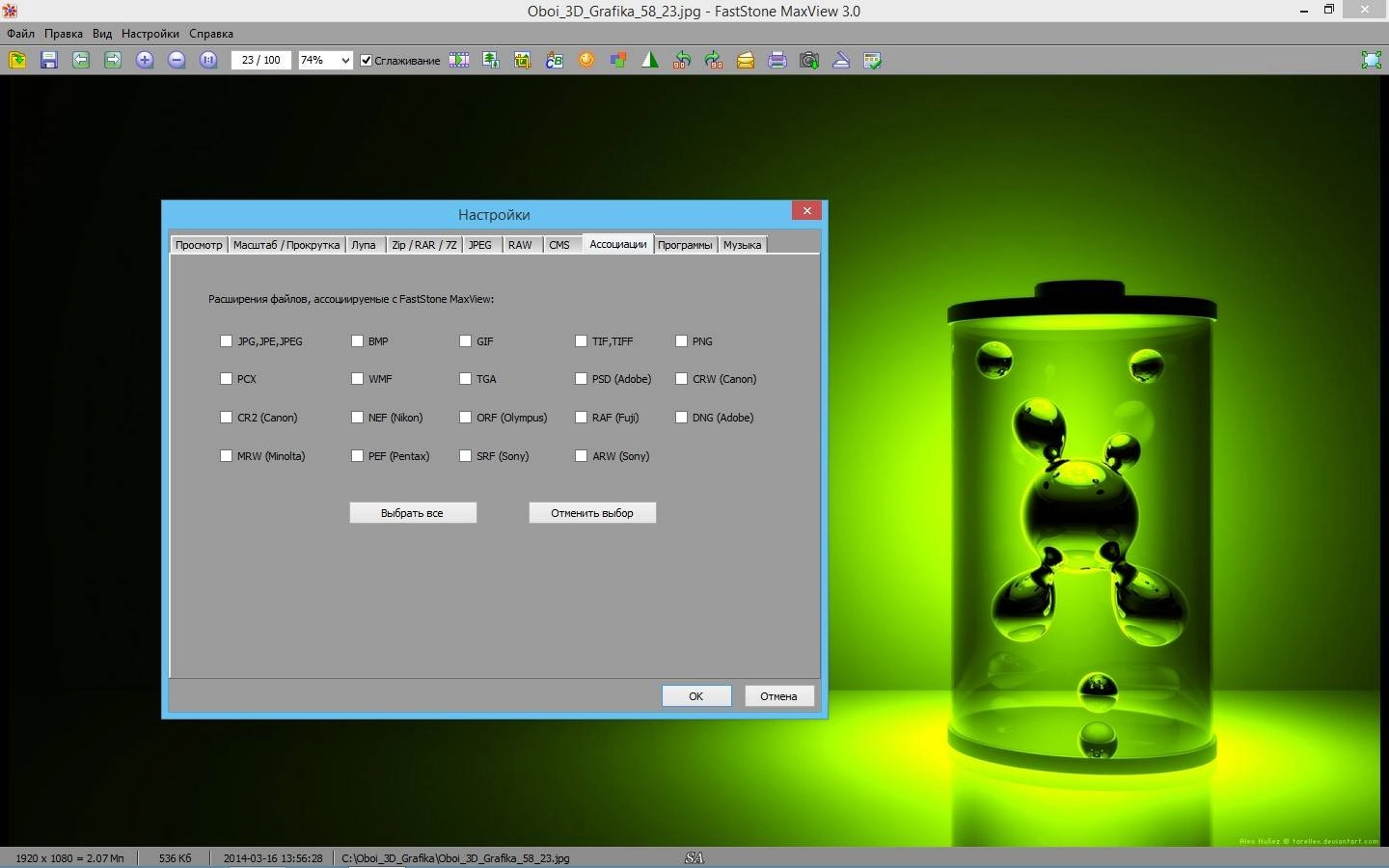1389x868 pixels.
Task: Click the orange smiley effects icon
Action: [586, 60]
